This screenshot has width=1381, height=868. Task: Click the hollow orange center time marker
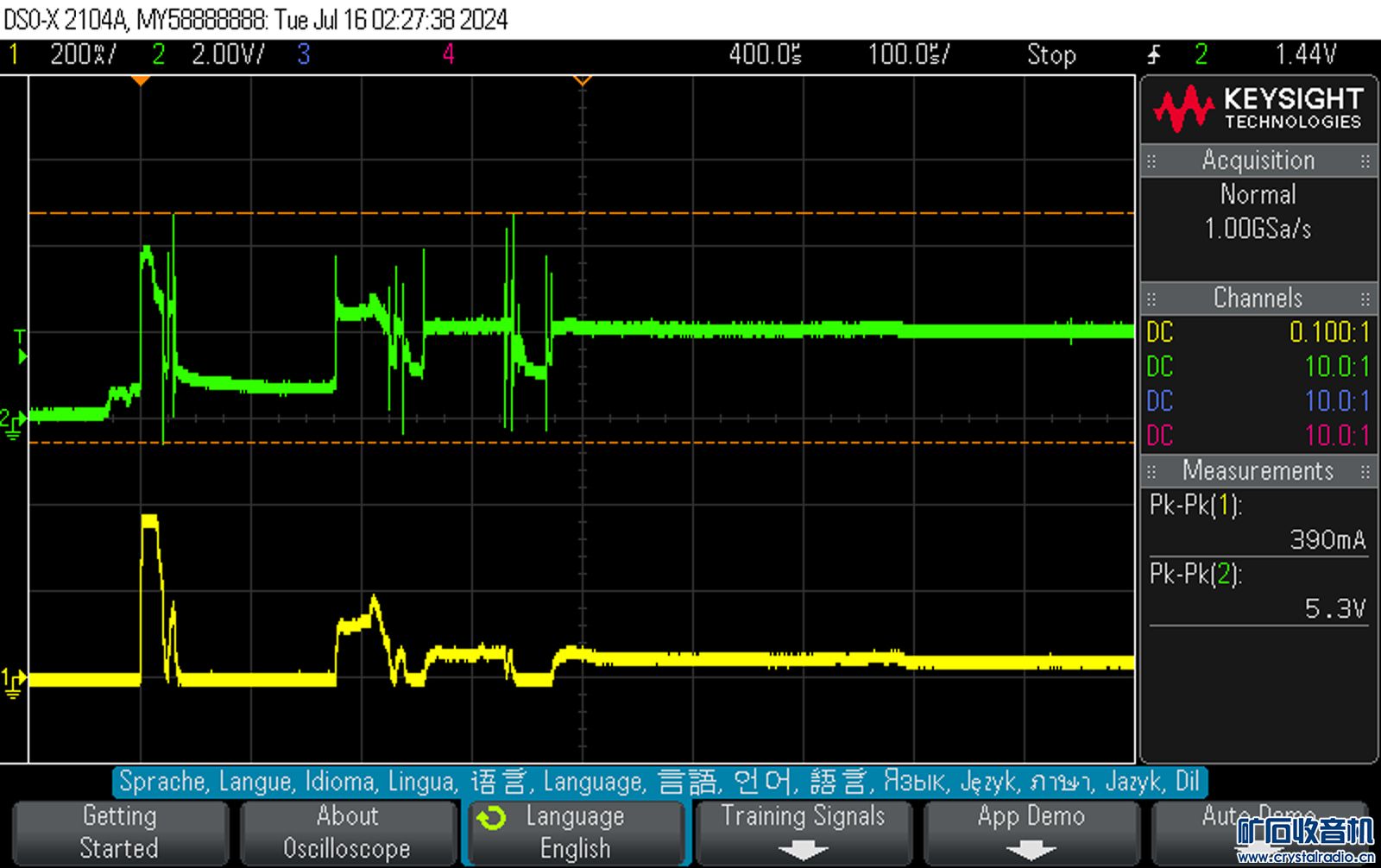pyautogui.click(x=583, y=80)
